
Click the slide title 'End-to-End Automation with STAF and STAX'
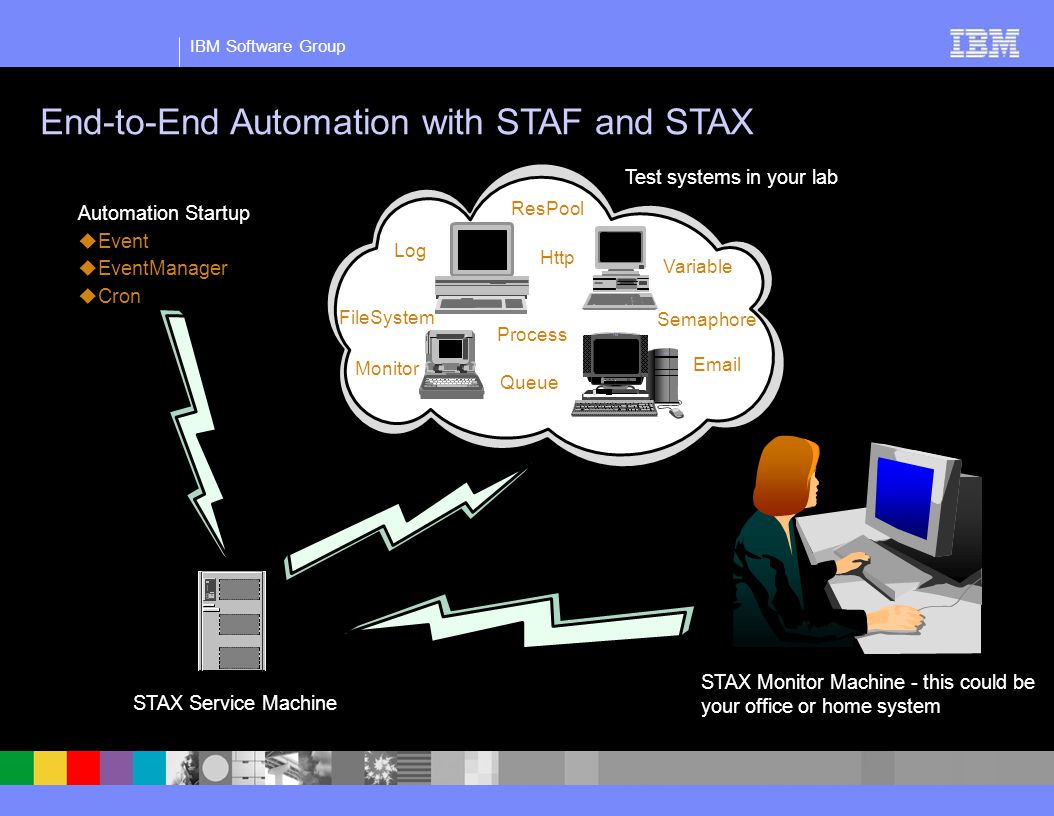(397, 122)
